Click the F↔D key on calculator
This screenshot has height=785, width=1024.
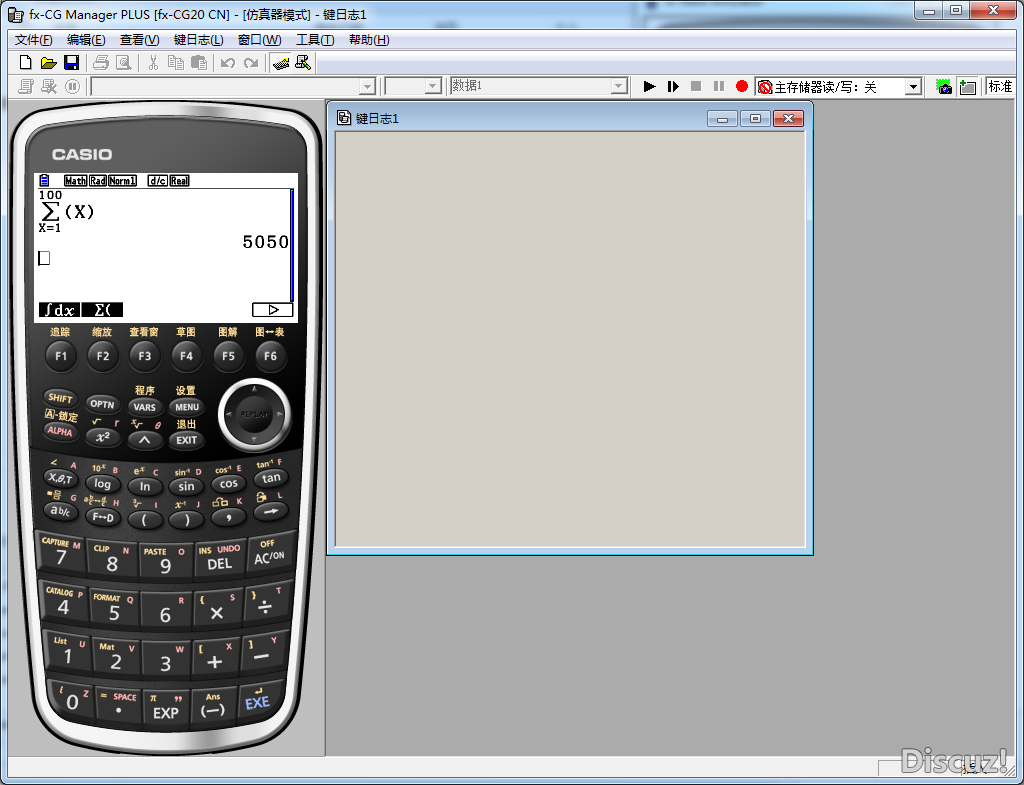point(103,517)
